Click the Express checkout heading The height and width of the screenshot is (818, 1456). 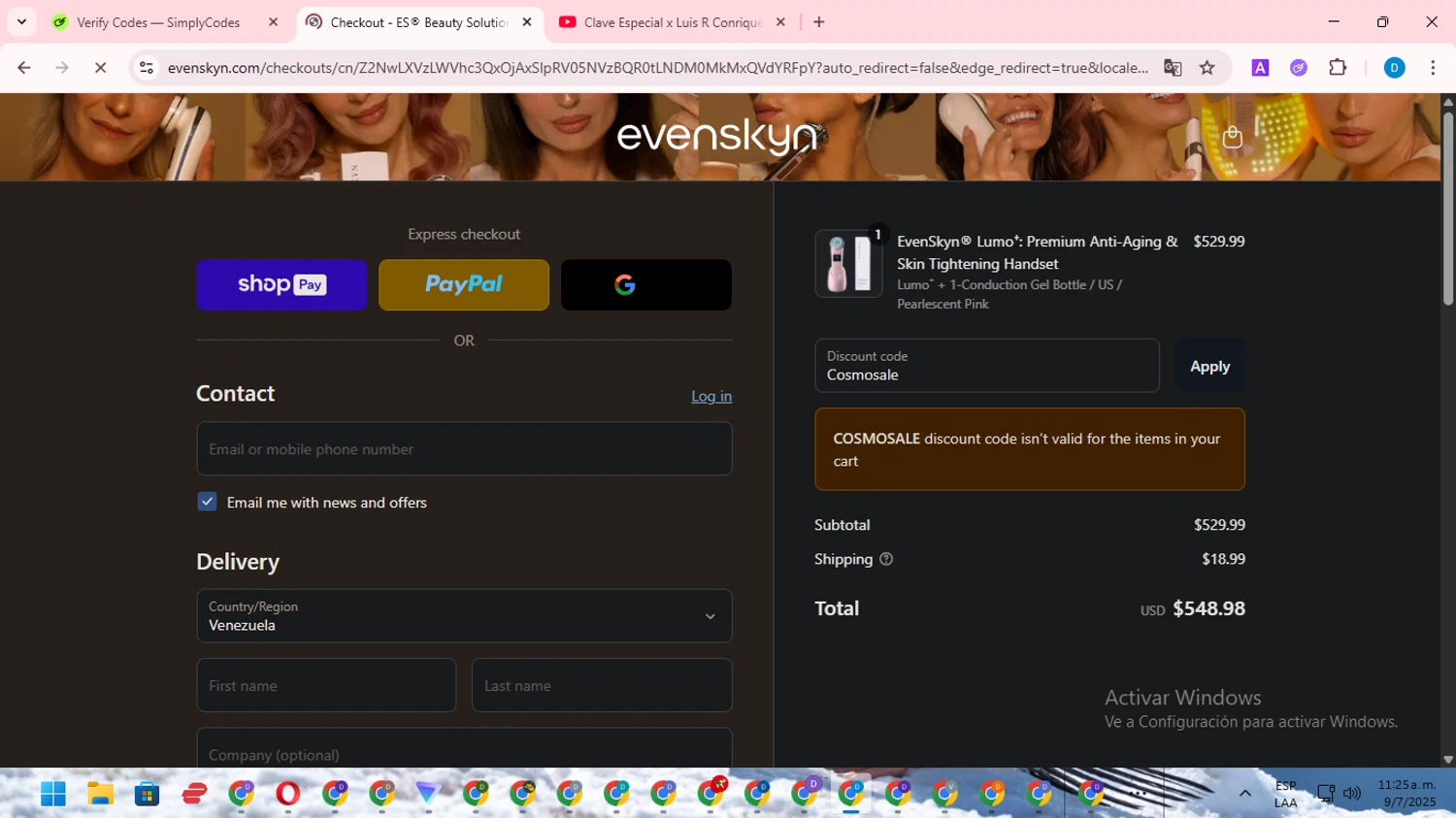click(x=464, y=234)
